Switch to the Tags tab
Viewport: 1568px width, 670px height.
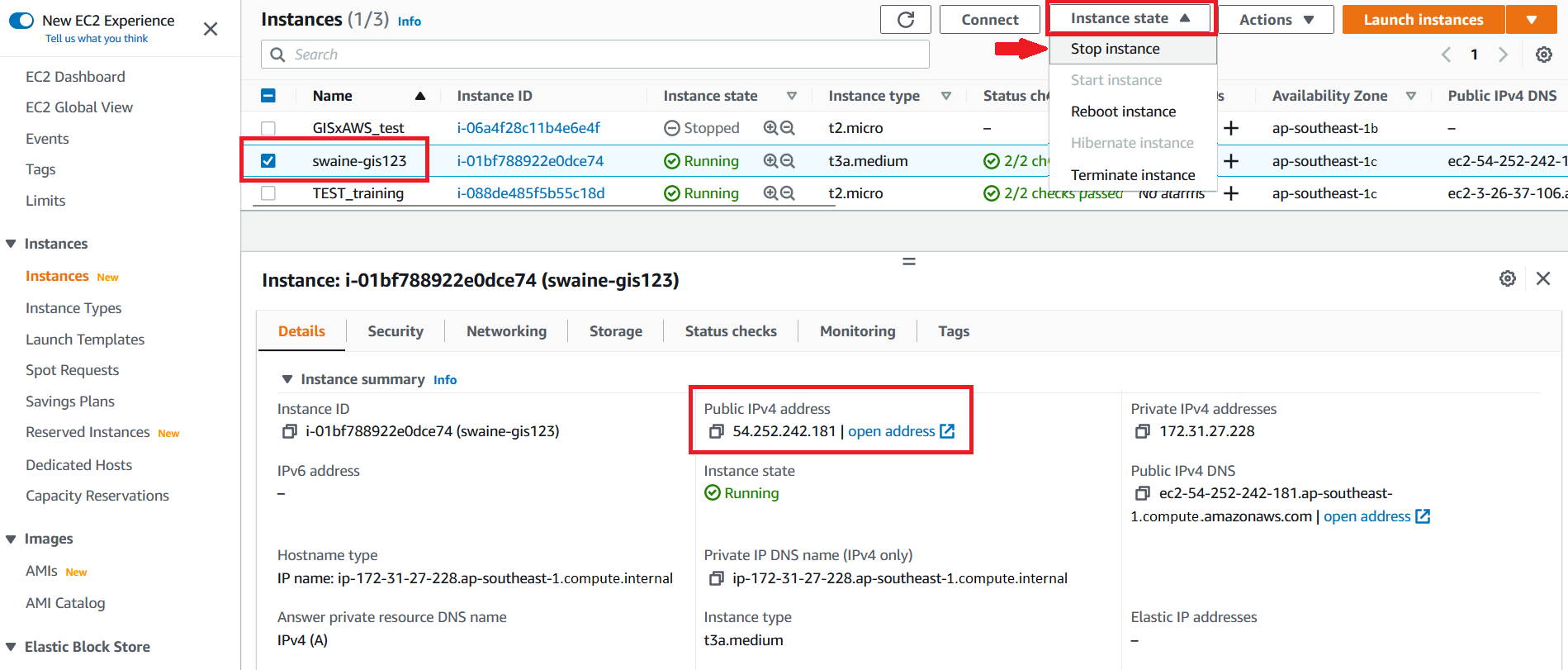tap(954, 331)
